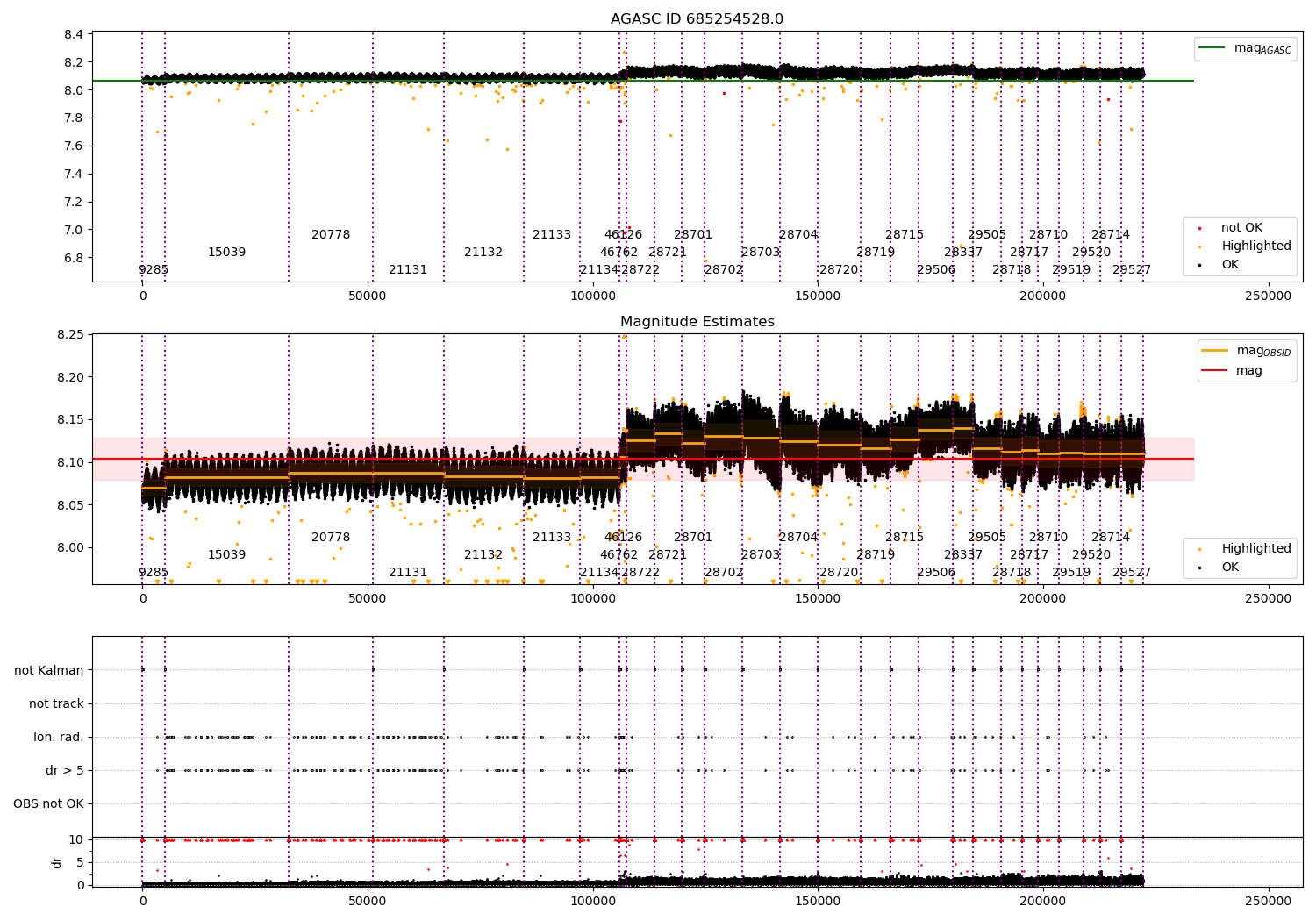Click OBSID label '15039' in top plot
1316x921 pixels.
(226, 252)
